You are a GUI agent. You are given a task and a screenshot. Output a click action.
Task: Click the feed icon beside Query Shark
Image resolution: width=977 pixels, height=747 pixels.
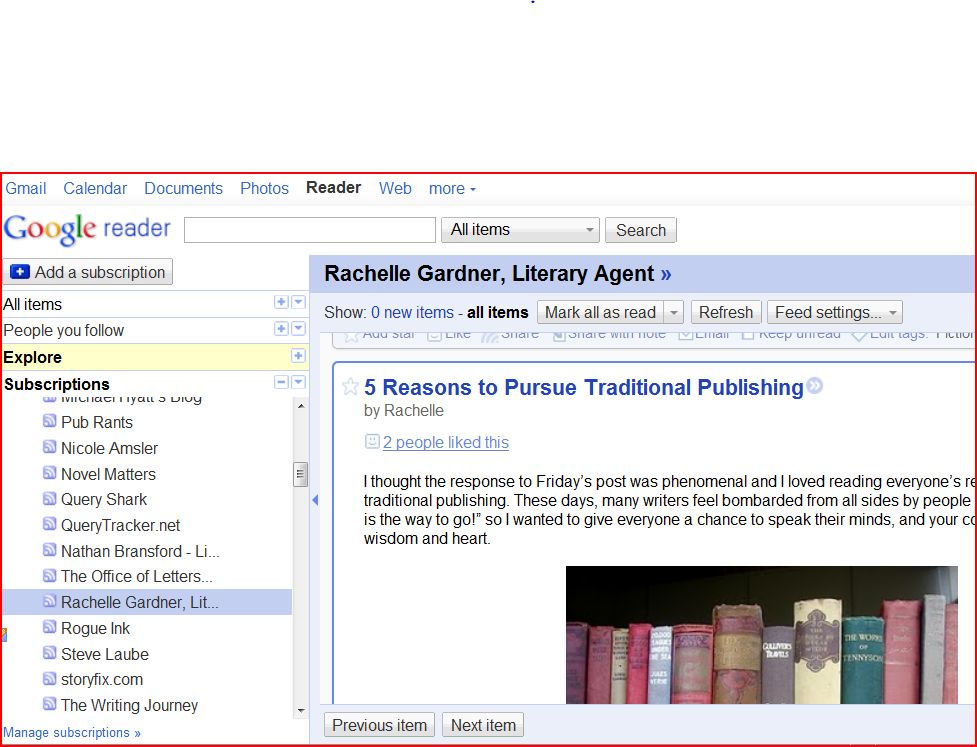click(50, 499)
